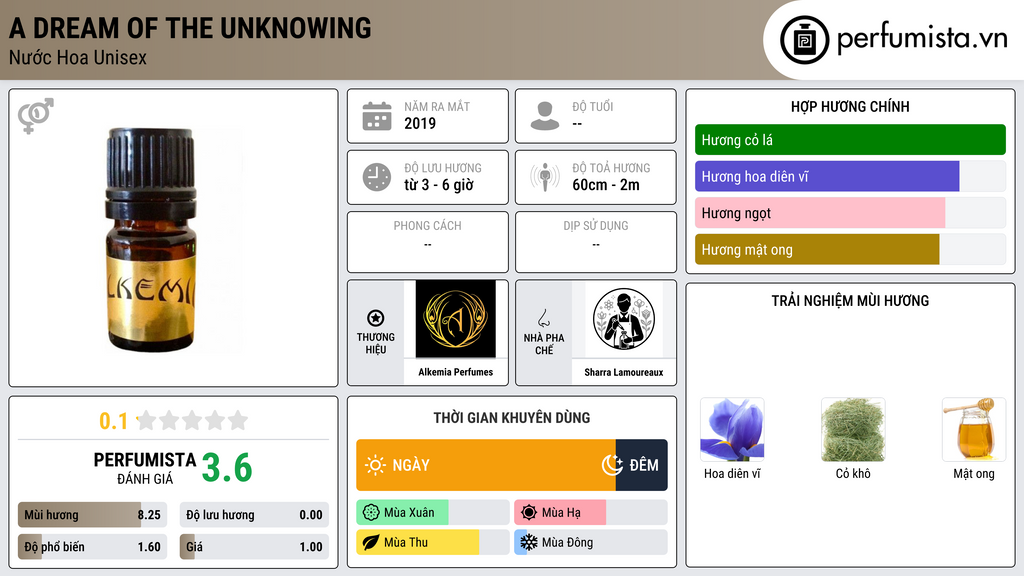
Task: Select the Hoa diên vĩ iris note image
Action: point(732,430)
